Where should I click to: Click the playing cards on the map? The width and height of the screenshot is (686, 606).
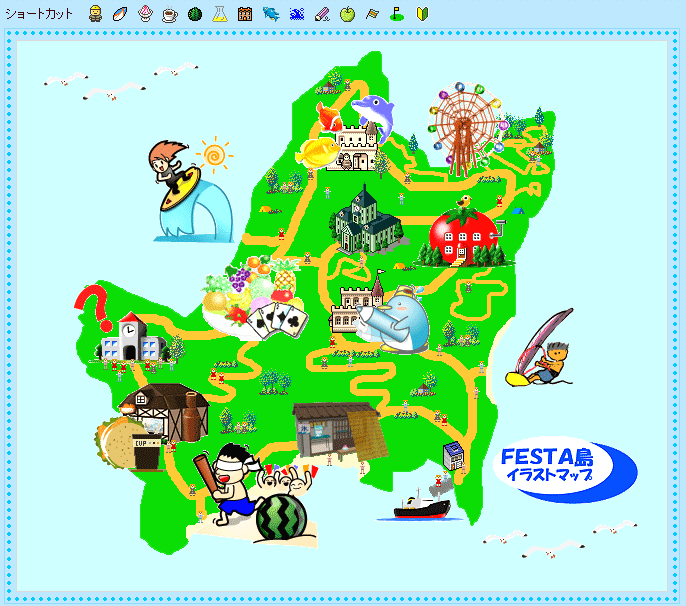[273, 320]
